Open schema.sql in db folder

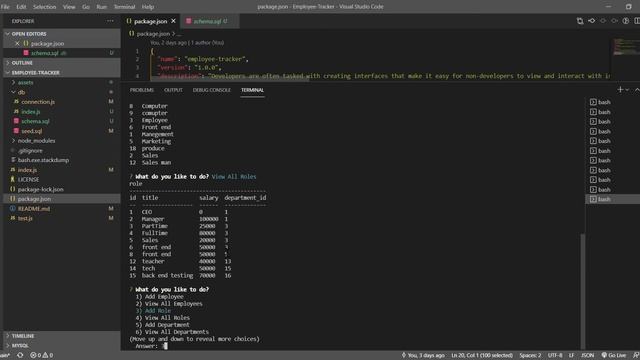coord(62,121)
